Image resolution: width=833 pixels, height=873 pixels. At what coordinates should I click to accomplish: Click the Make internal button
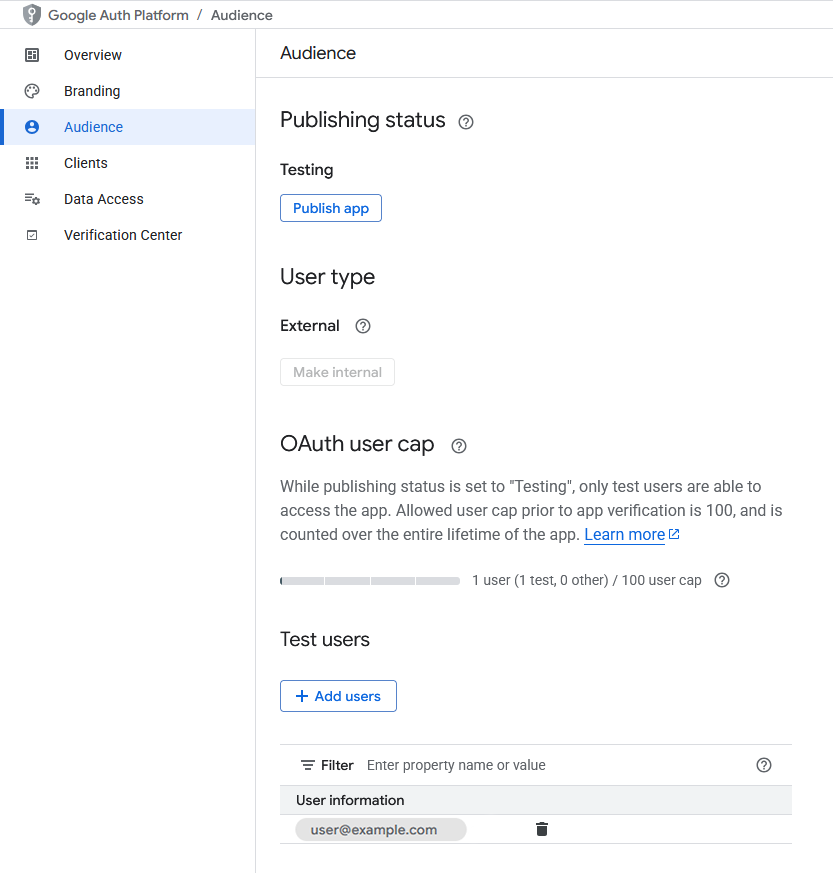point(337,372)
